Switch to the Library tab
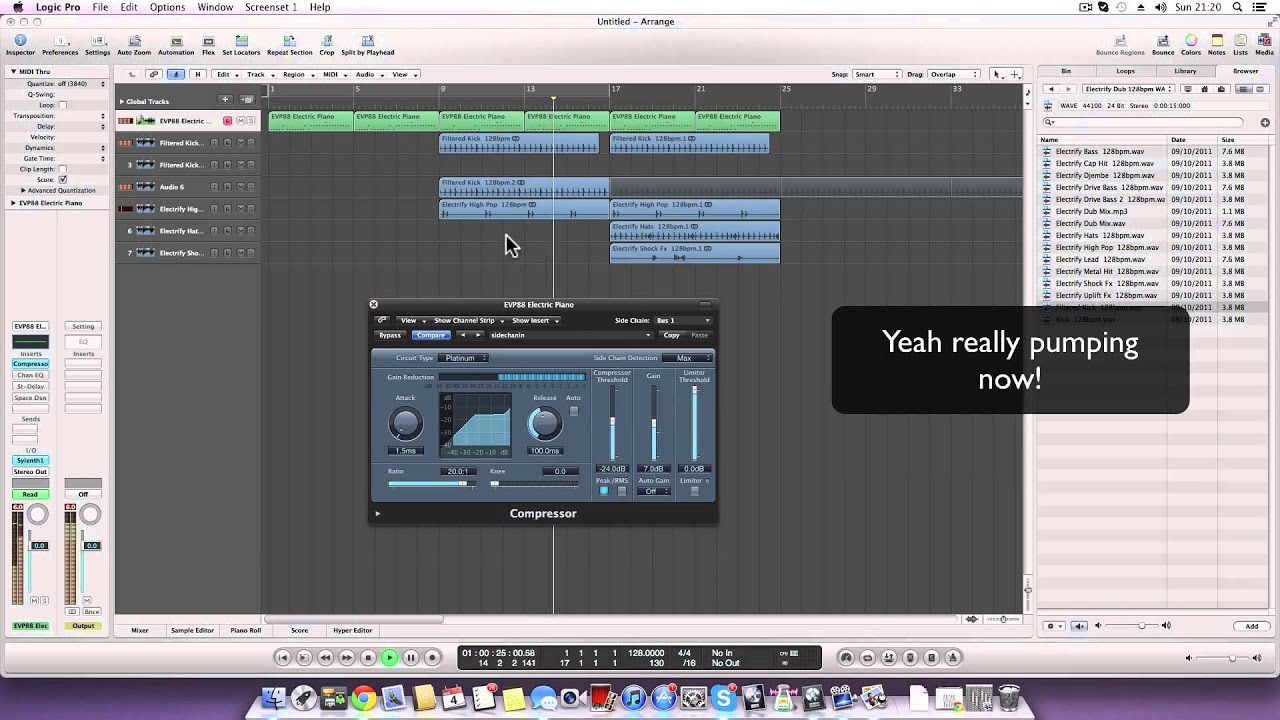The image size is (1280, 720). (x=1185, y=71)
